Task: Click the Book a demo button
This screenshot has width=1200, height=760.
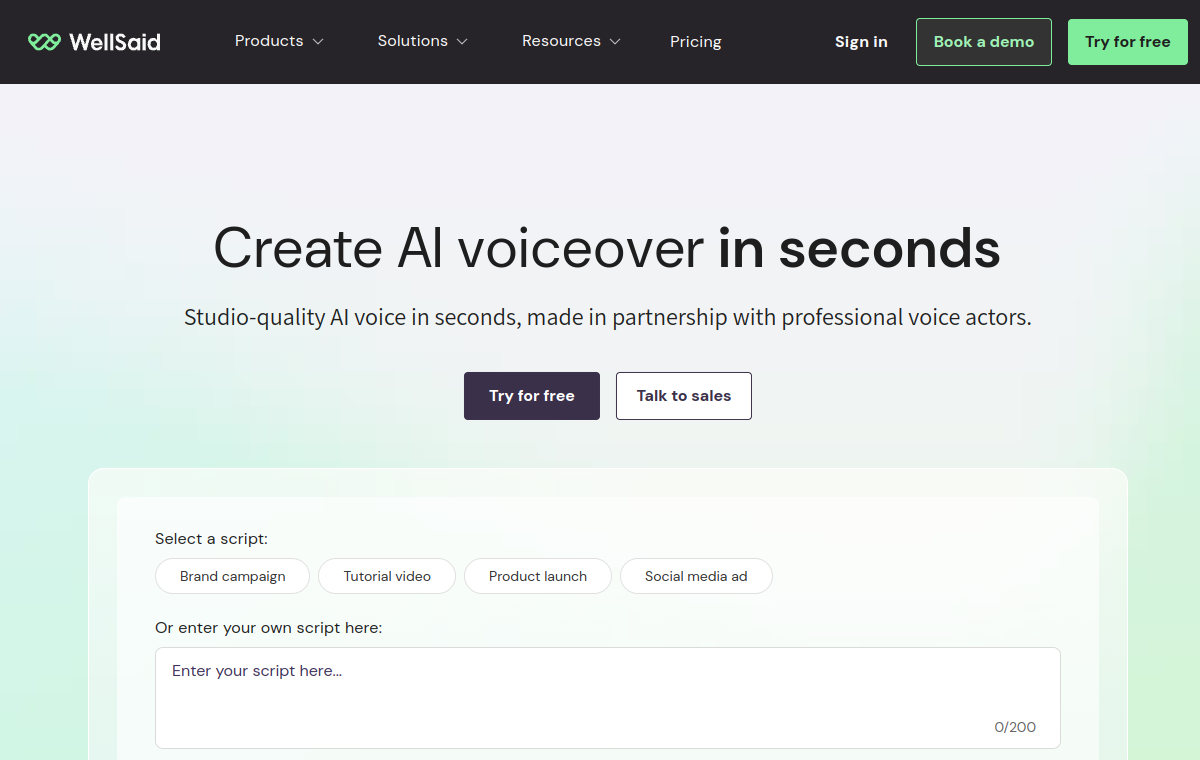Action: [984, 42]
